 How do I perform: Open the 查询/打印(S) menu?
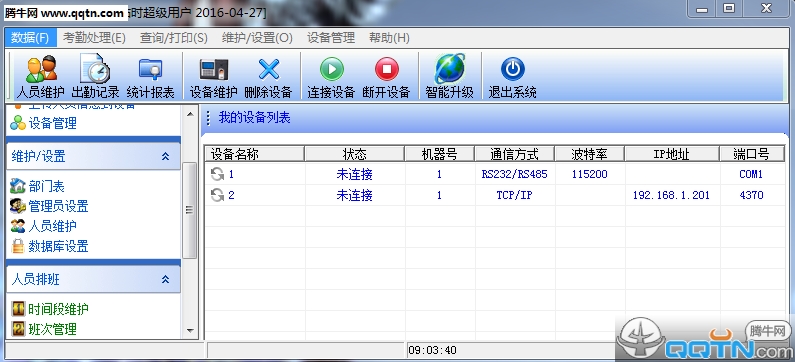173,38
